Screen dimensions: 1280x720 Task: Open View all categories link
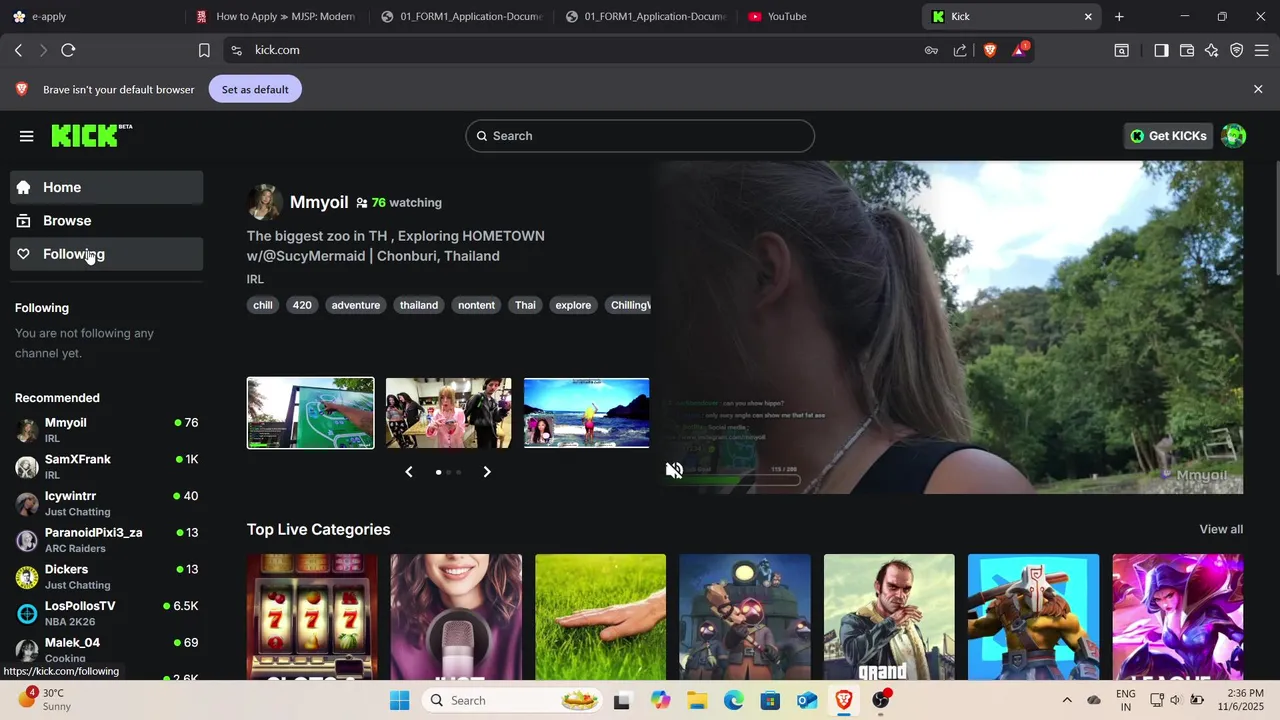[x=1221, y=529]
